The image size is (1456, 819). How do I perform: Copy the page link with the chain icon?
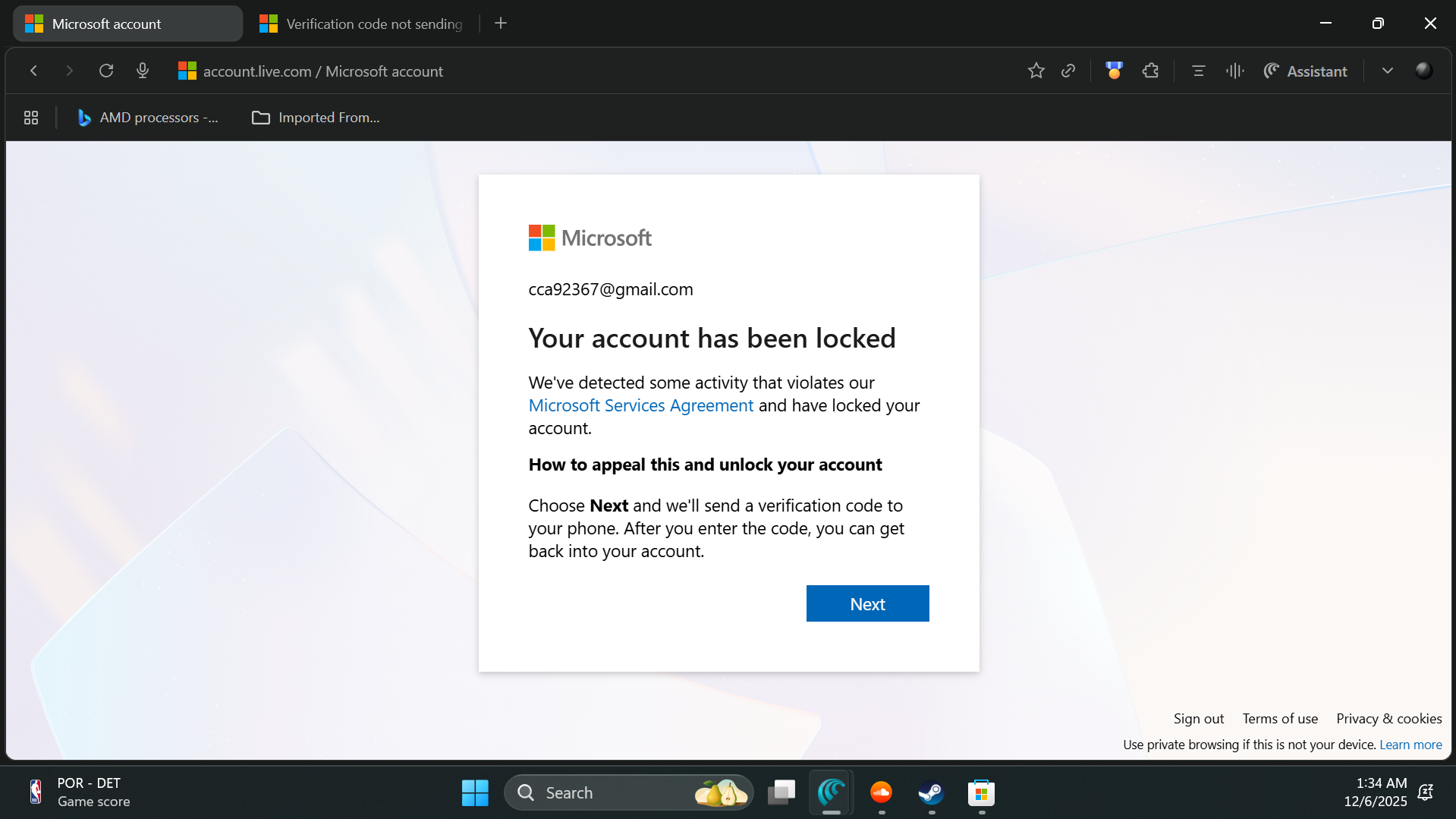[1068, 71]
